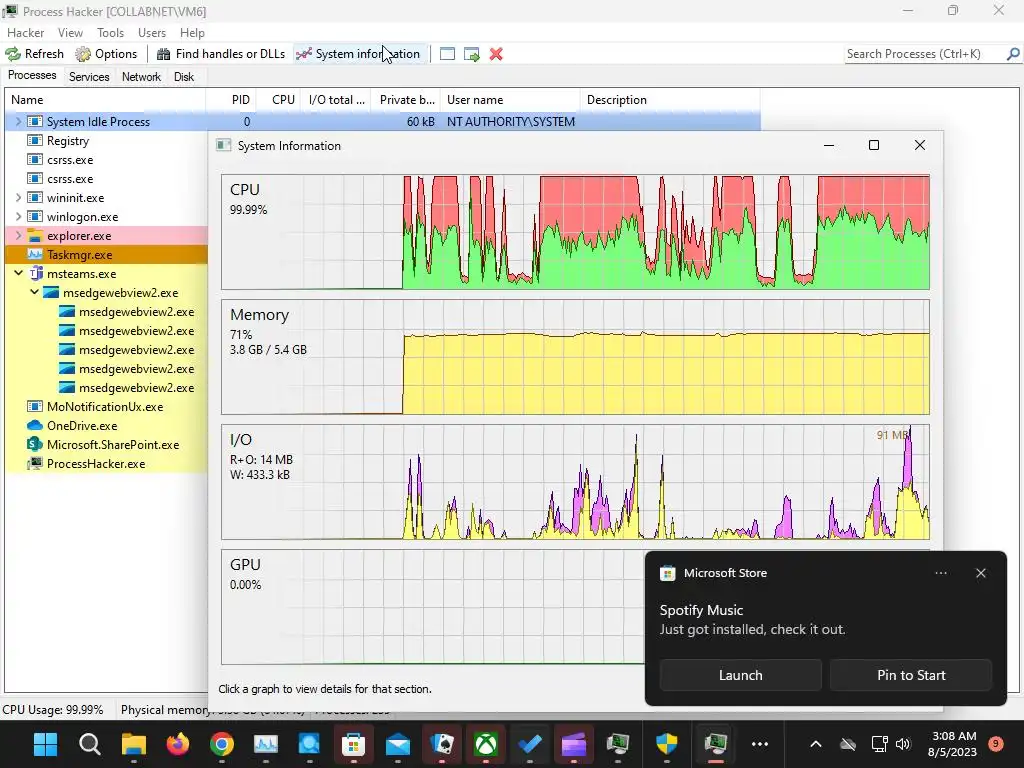Expand the System Idle Process node
Image resolution: width=1024 pixels, height=768 pixels.
pyautogui.click(x=18, y=121)
